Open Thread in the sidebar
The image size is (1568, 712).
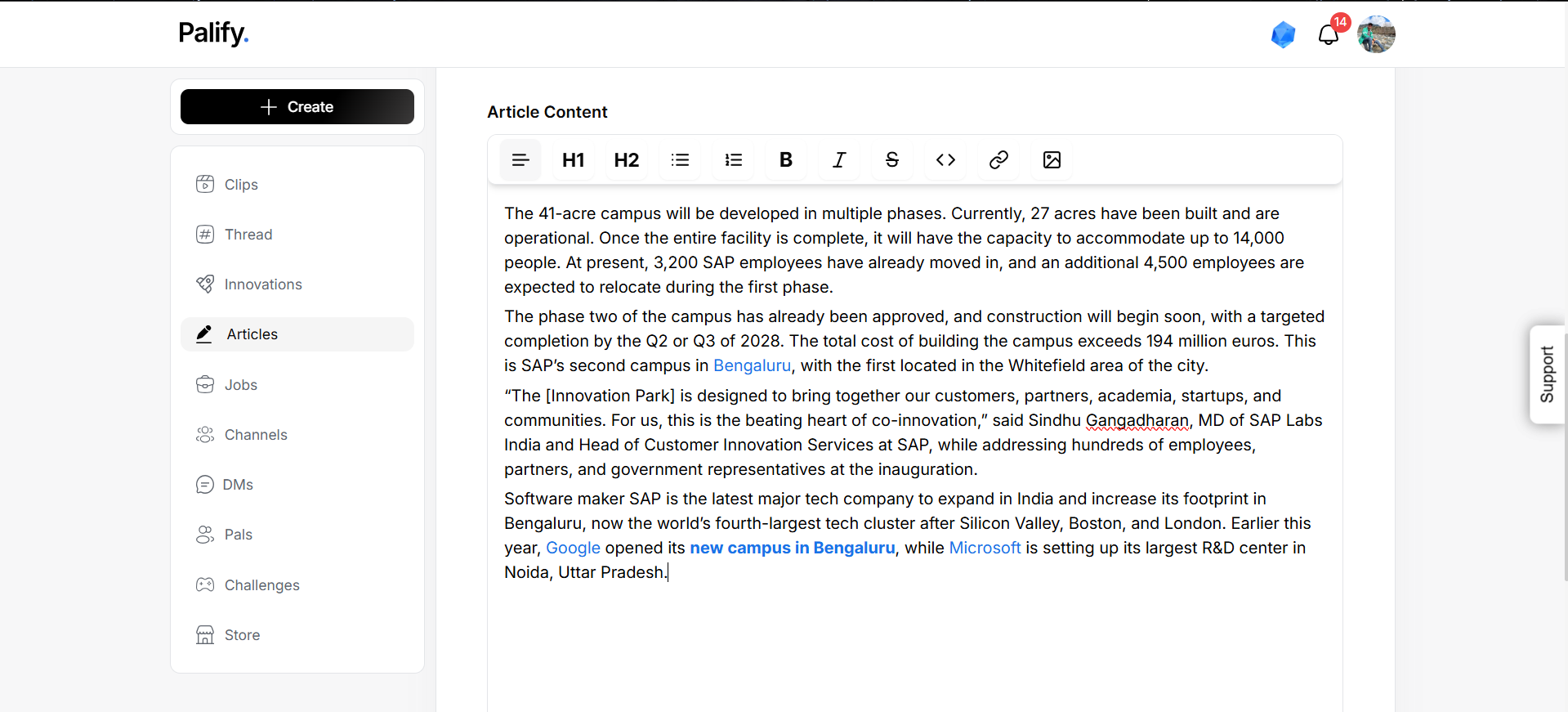297,235
